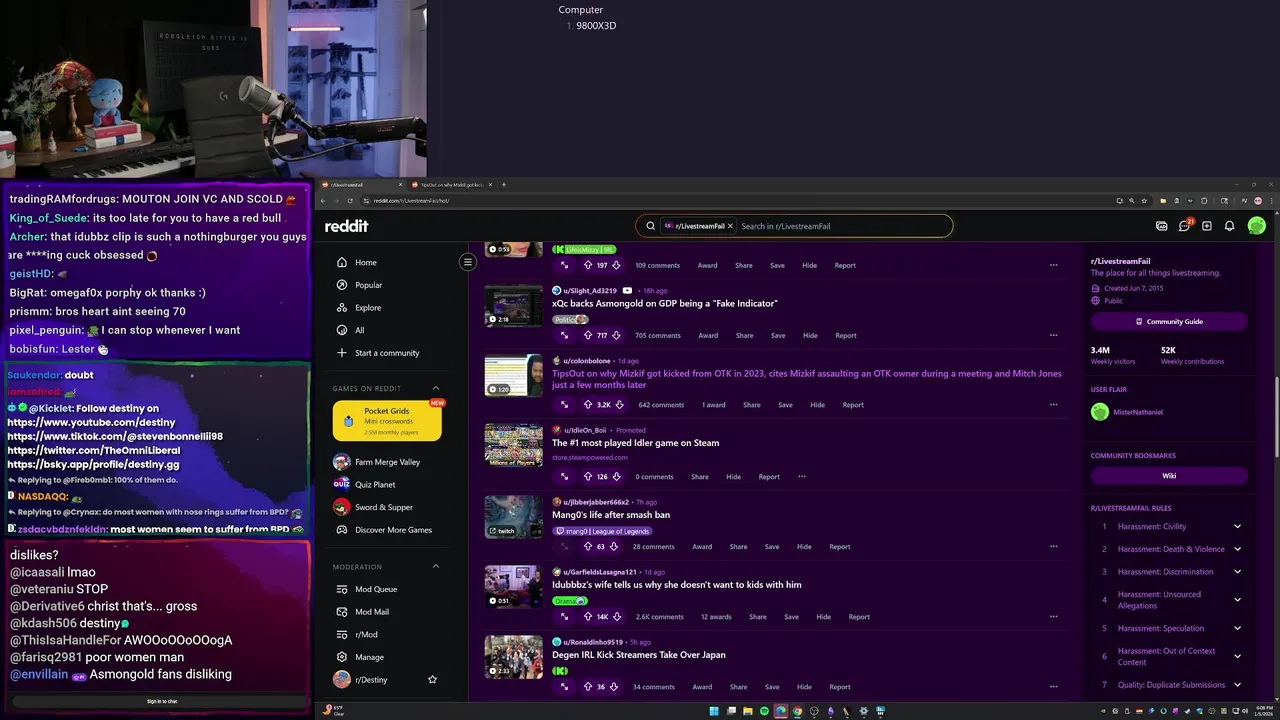This screenshot has width=1280, height=720.
Task: Upvote the TipsOut Mizkif OTK post
Action: pos(590,405)
